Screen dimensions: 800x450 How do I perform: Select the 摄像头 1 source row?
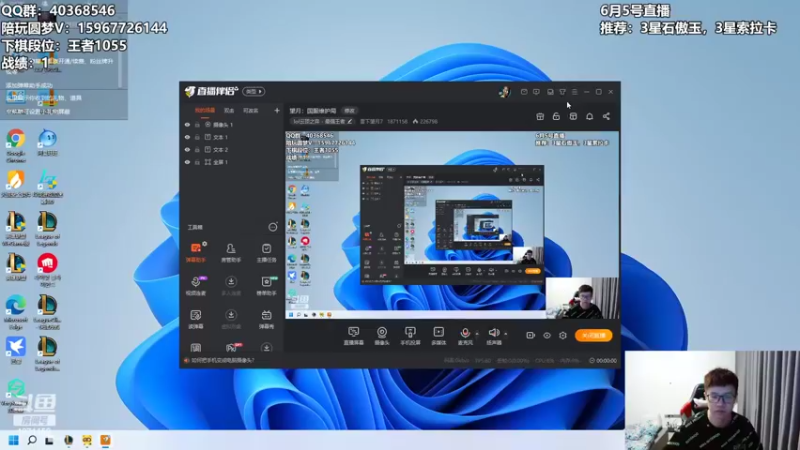point(232,124)
